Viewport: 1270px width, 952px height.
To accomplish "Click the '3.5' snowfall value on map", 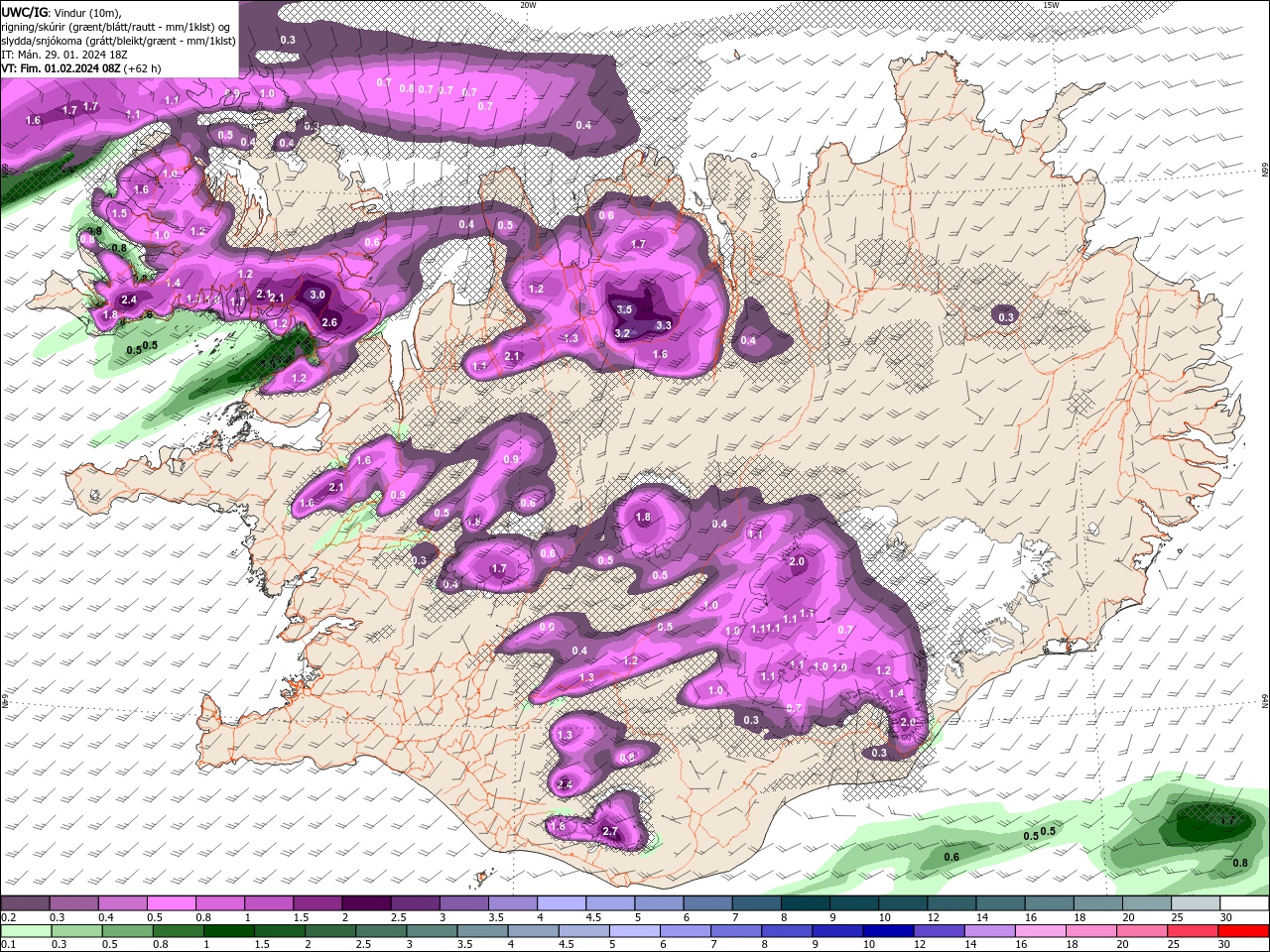I will (x=624, y=309).
